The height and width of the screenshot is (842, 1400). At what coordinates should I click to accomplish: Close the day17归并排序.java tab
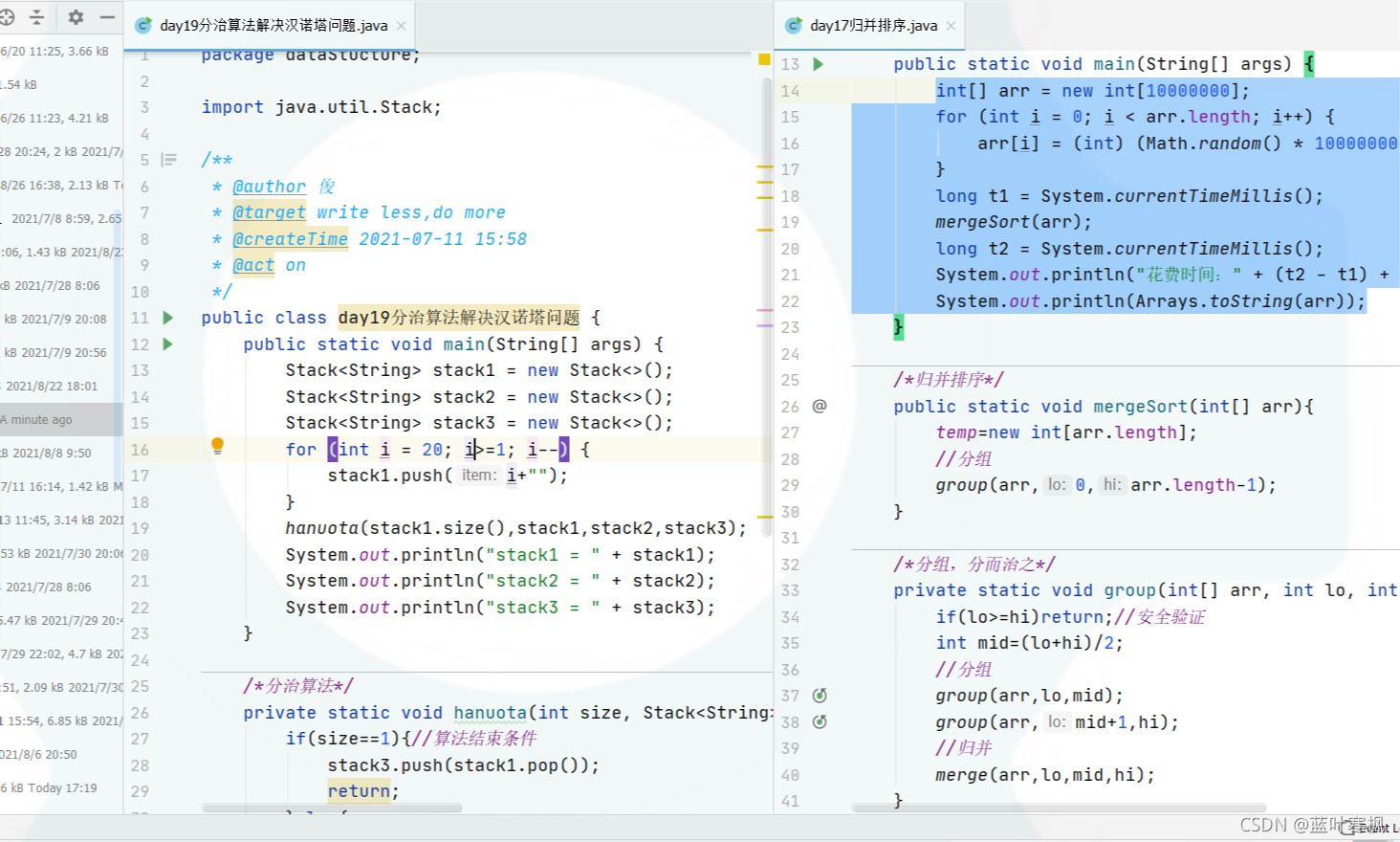coord(951,26)
